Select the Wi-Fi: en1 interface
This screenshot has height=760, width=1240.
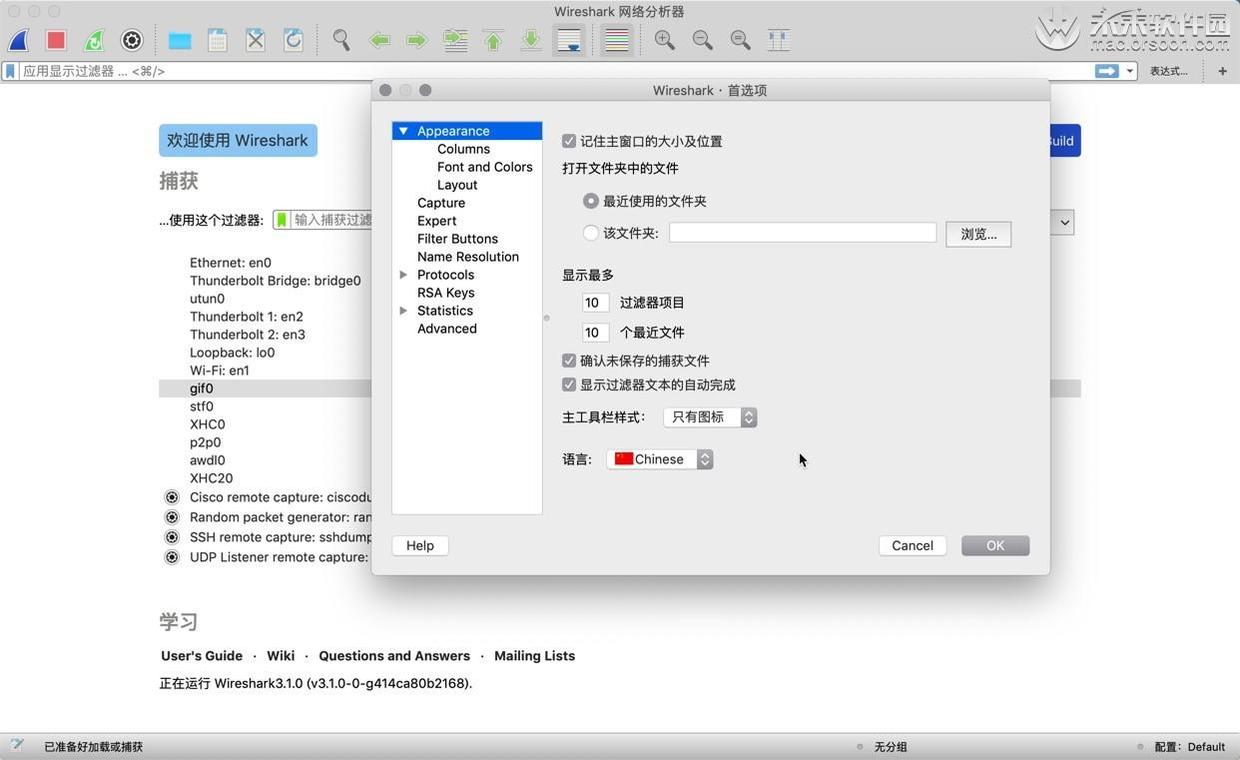pyautogui.click(x=220, y=370)
